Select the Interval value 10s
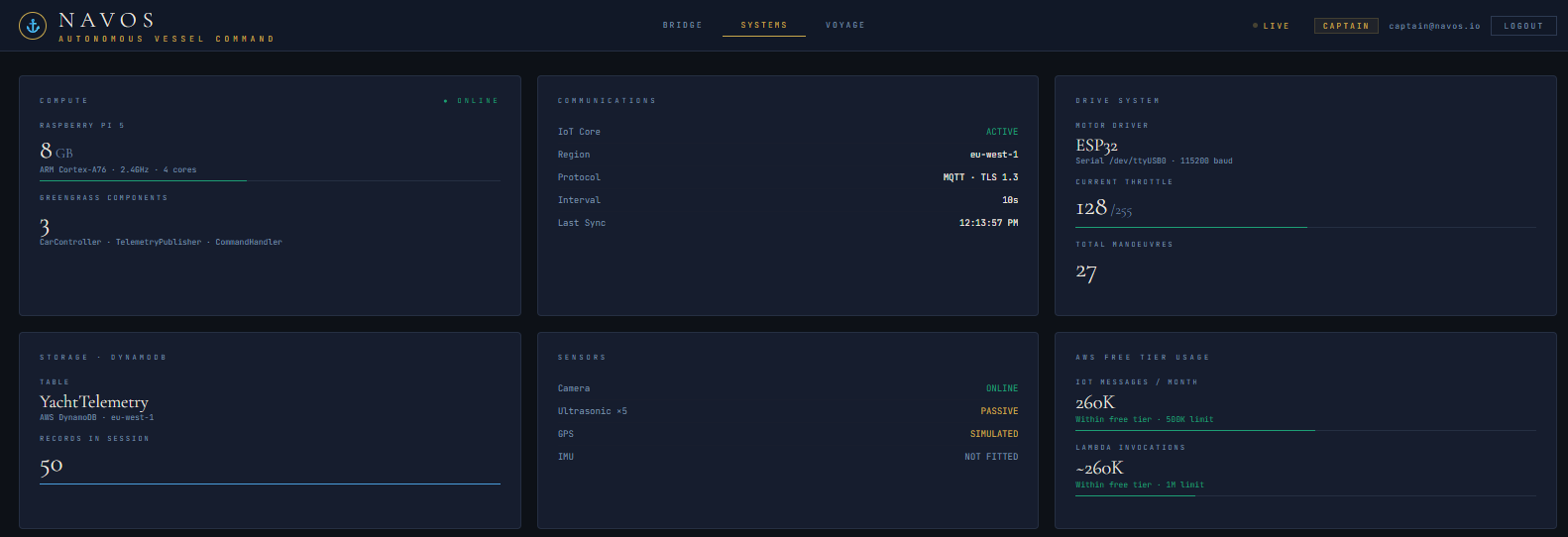 point(1010,200)
